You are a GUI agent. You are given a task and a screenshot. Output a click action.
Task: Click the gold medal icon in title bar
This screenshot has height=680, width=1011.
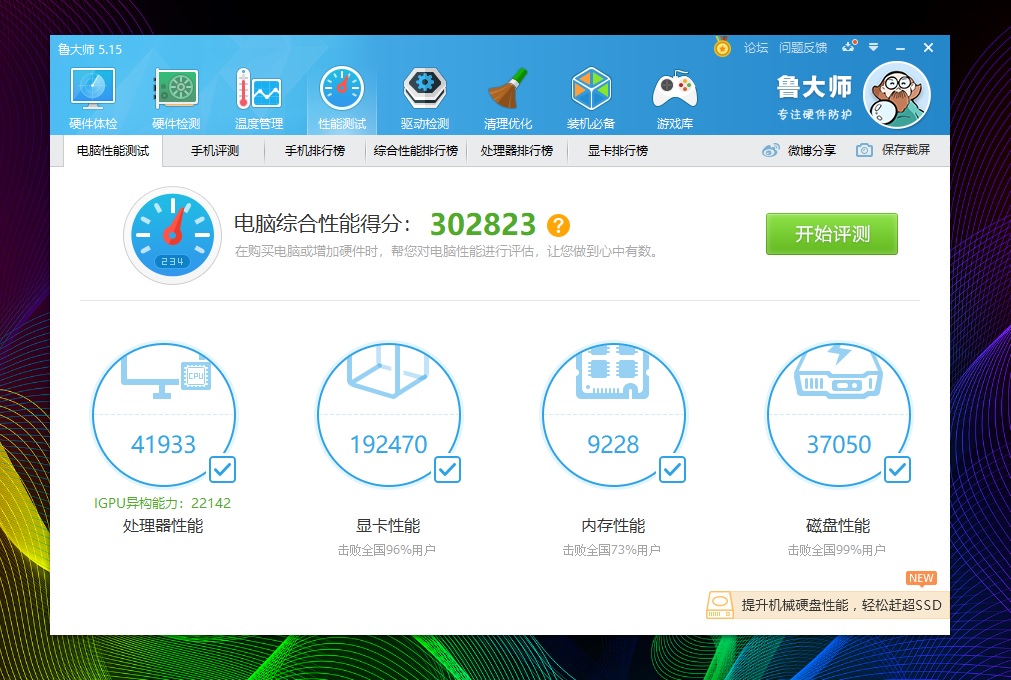722,47
